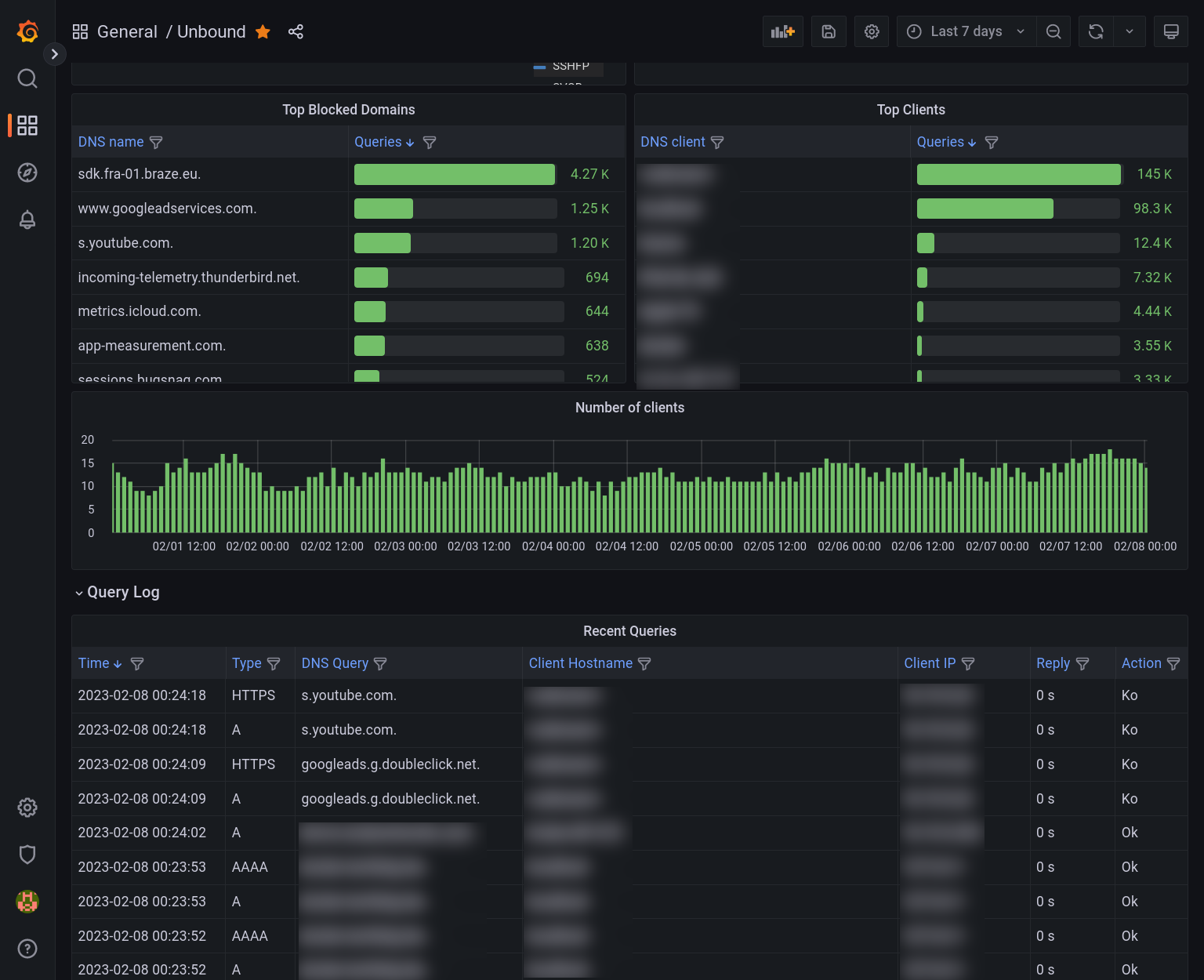Collapse the Query Log row
Viewport: 1204px width, 980px height.
(79, 593)
